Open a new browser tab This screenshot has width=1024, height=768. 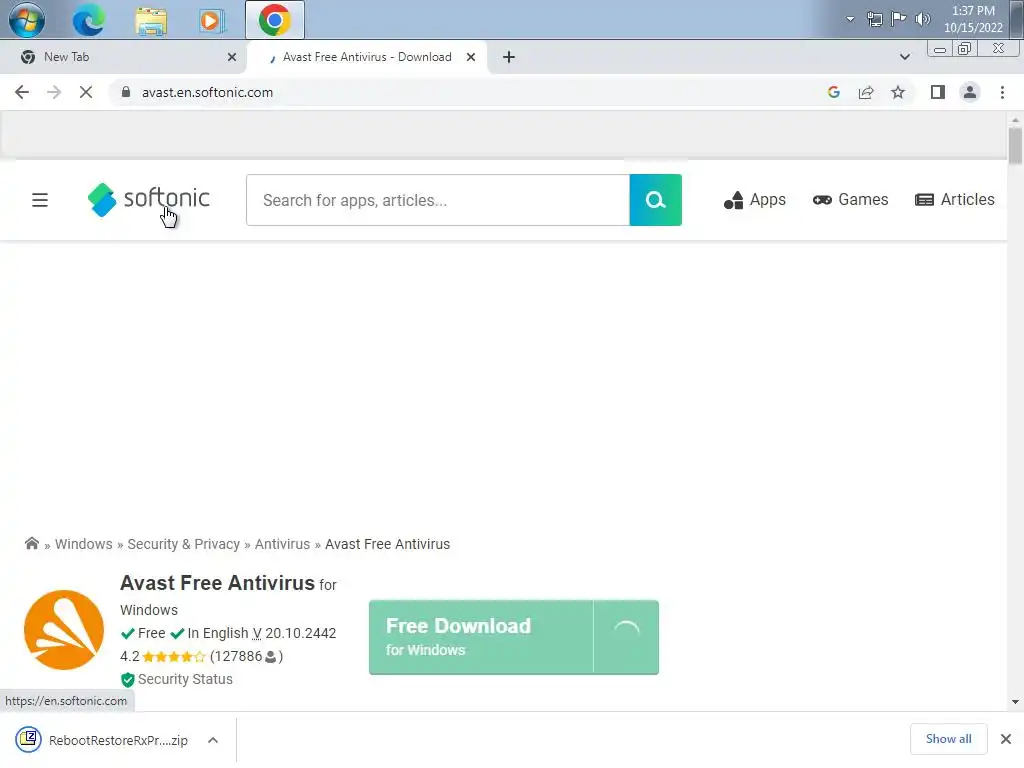509,57
